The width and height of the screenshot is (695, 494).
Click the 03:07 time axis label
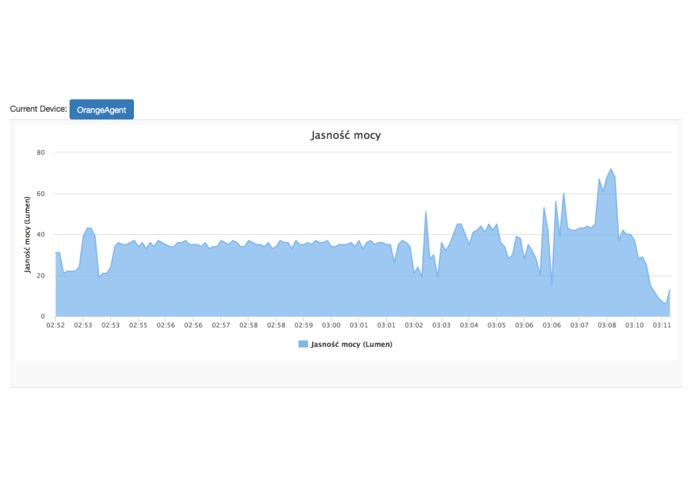[x=579, y=325]
